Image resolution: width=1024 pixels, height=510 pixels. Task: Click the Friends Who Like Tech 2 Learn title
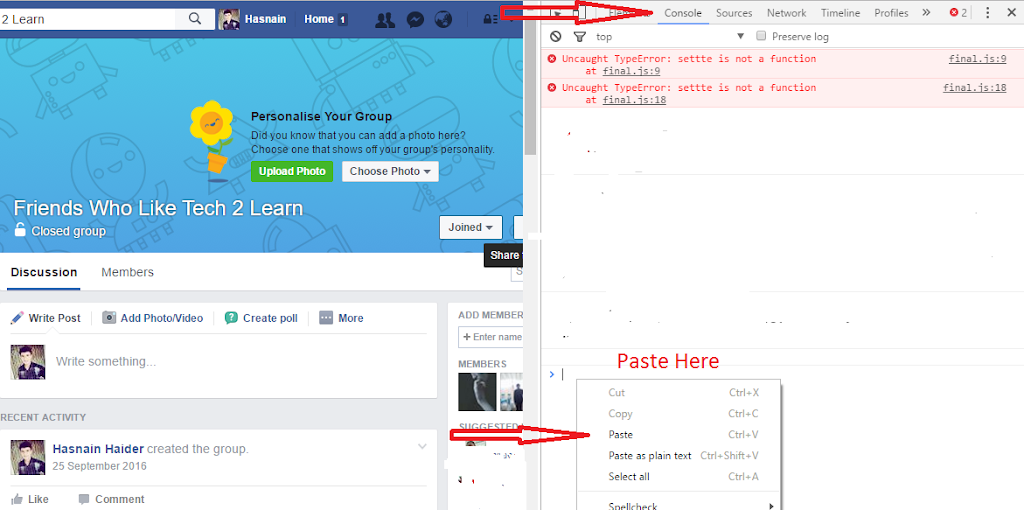[158, 208]
